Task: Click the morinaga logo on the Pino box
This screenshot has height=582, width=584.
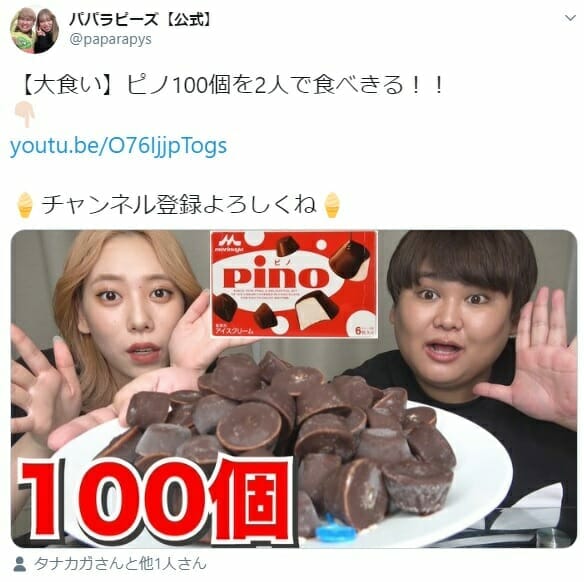Action: [229, 242]
